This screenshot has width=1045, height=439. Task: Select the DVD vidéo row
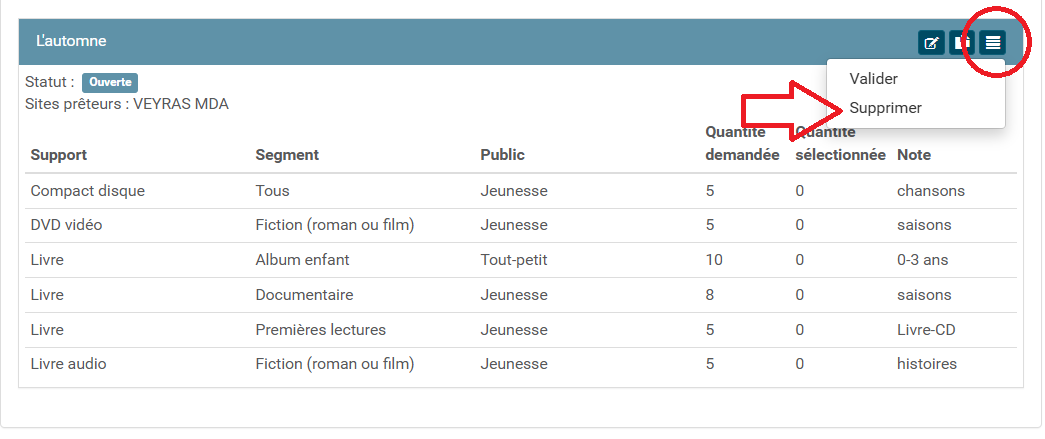[66, 225]
